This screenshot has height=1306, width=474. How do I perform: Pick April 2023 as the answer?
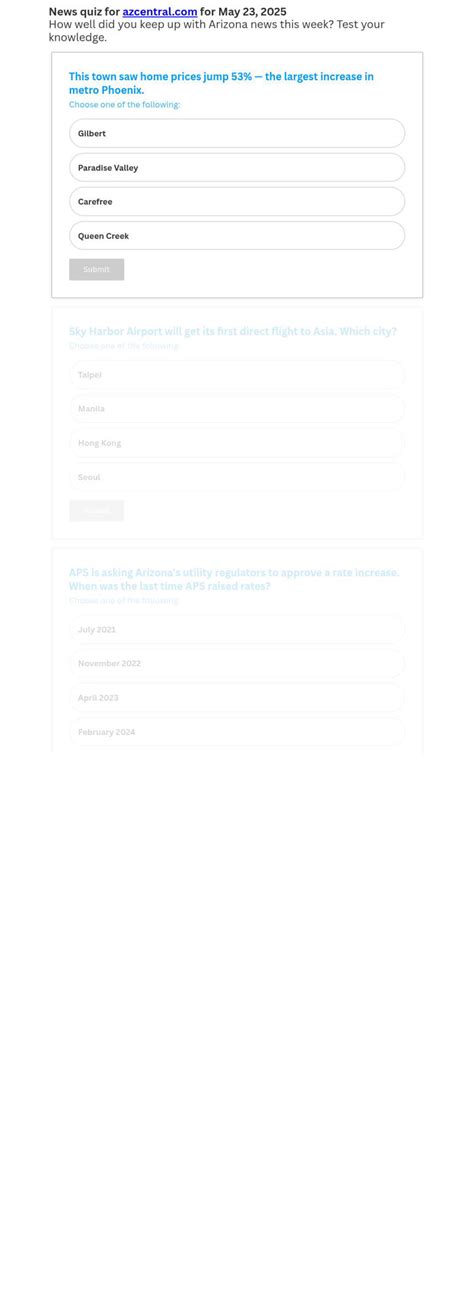237,698
